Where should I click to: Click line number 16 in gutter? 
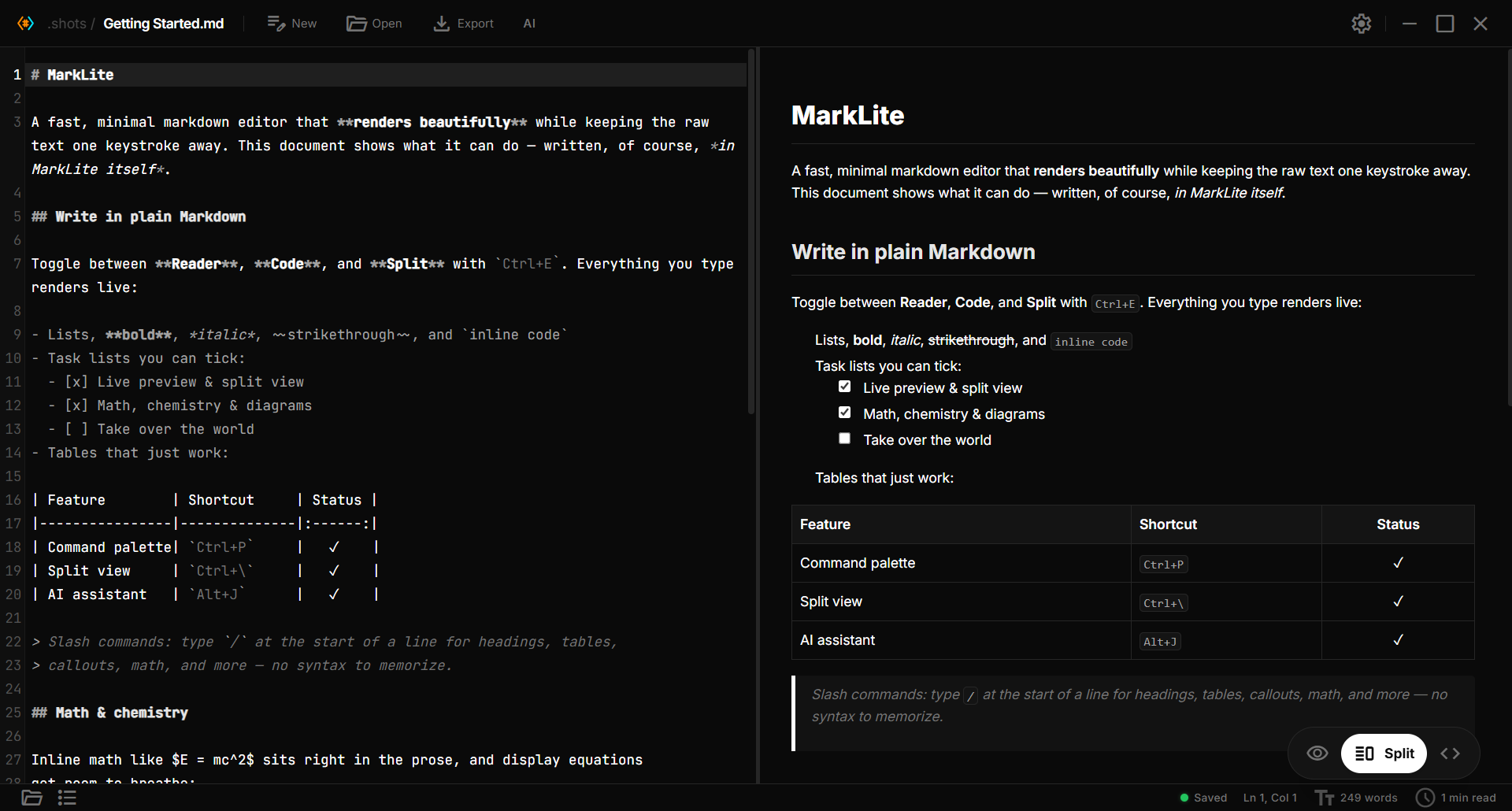click(x=13, y=500)
